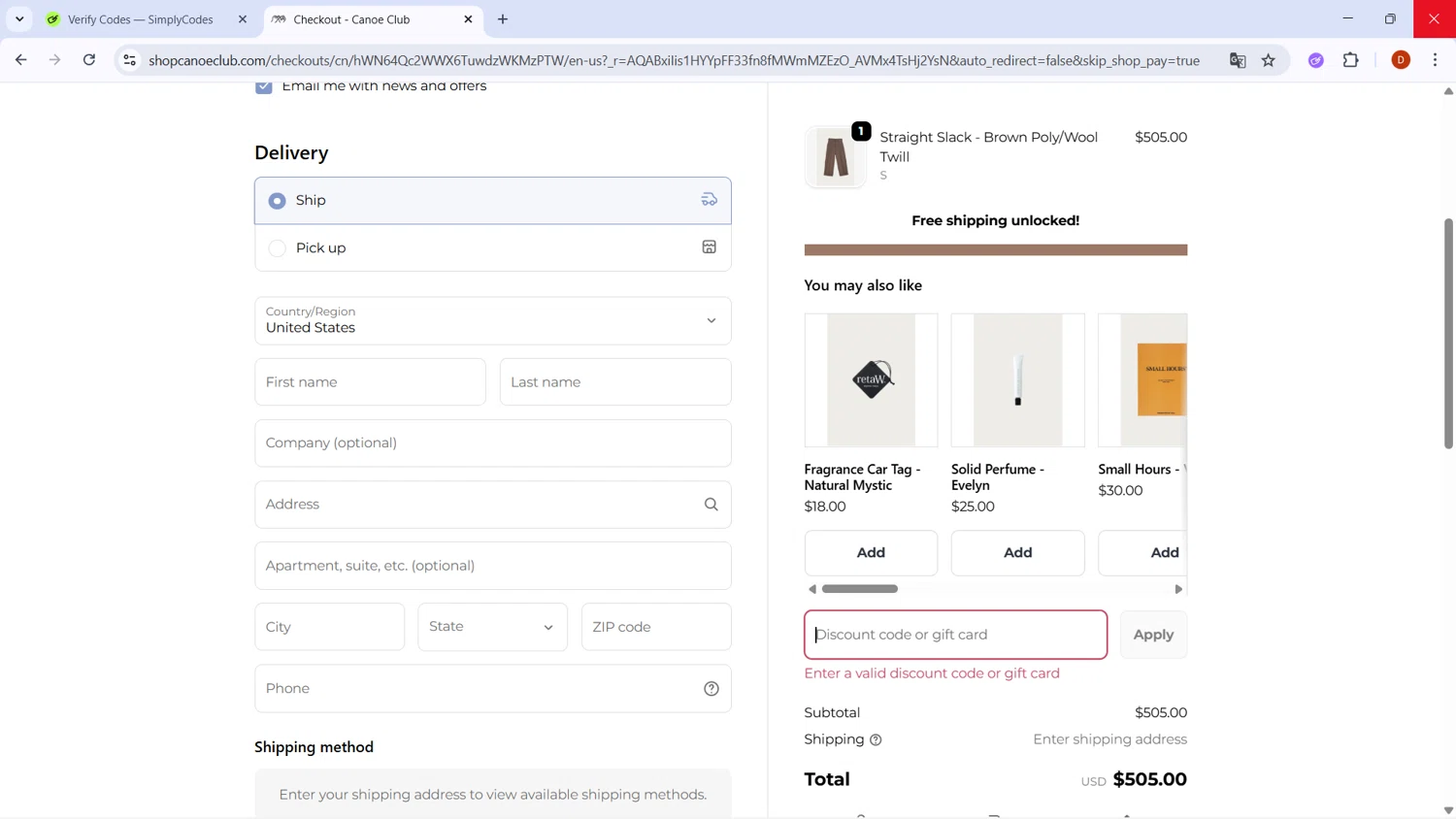Click the Apartment, suite field
The height and width of the screenshot is (819, 1456).
(493, 566)
